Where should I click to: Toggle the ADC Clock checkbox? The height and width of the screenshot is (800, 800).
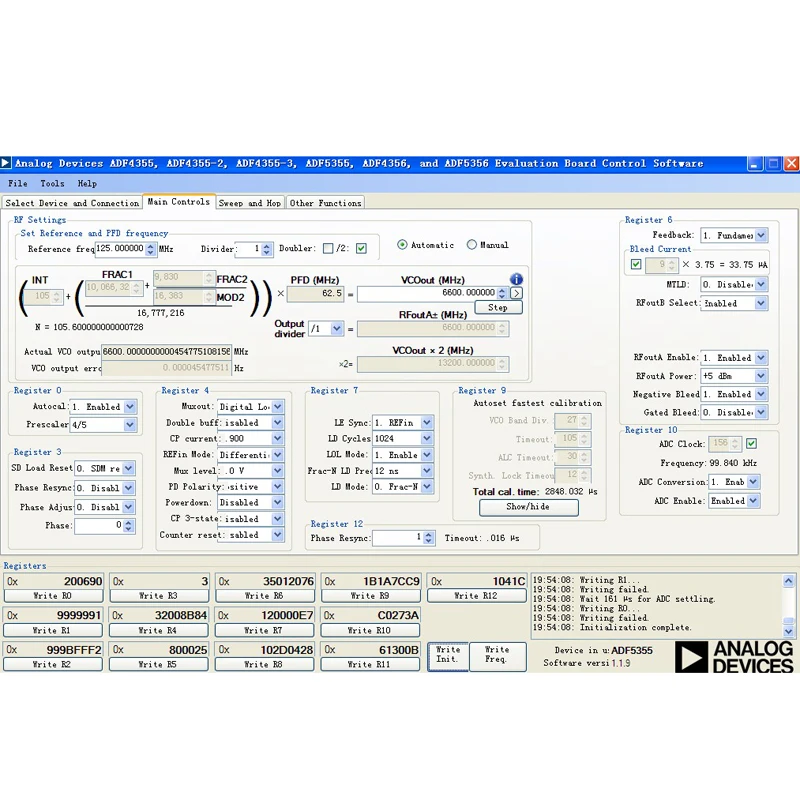point(751,443)
